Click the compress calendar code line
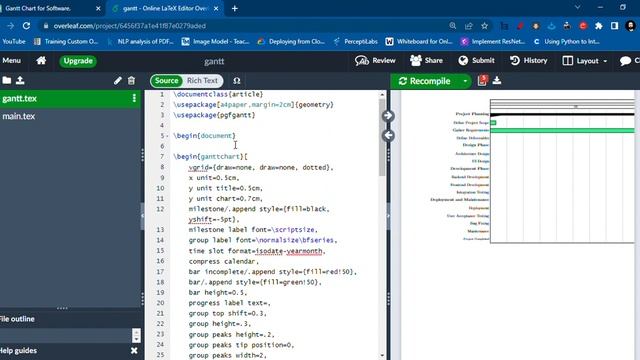 [x=223, y=261]
